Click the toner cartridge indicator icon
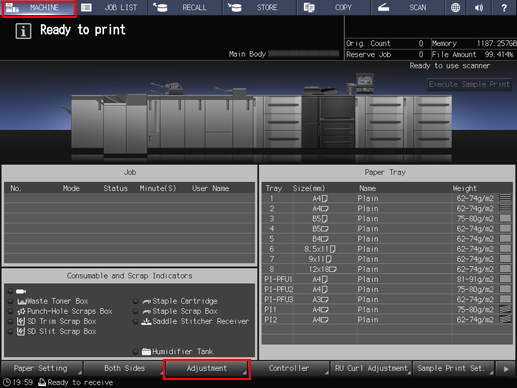This screenshot has width=517, height=388. (21, 291)
